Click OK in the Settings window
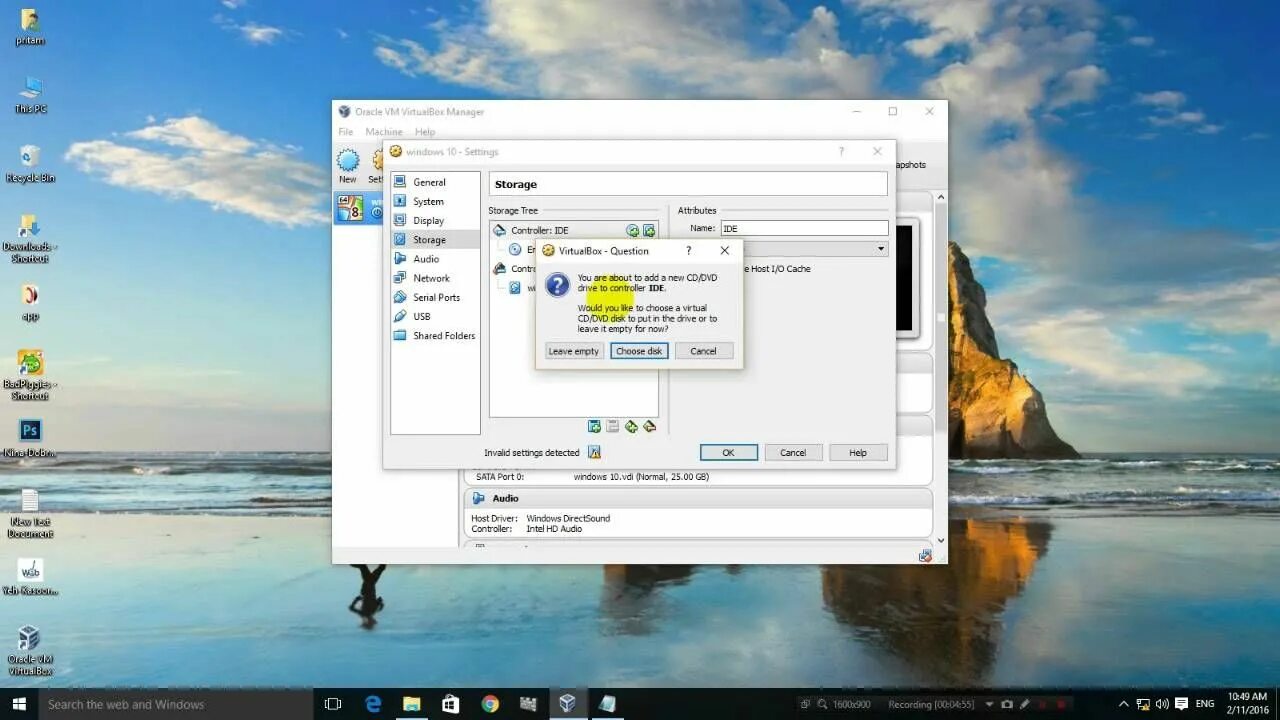Image resolution: width=1280 pixels, height=720 pixels. pyautogui.click(x=728, y=452)
